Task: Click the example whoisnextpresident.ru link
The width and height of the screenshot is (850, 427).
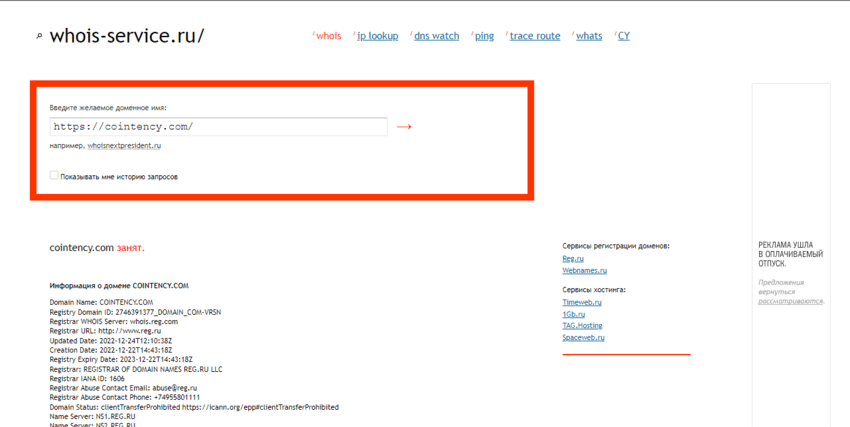Action: 124,146
